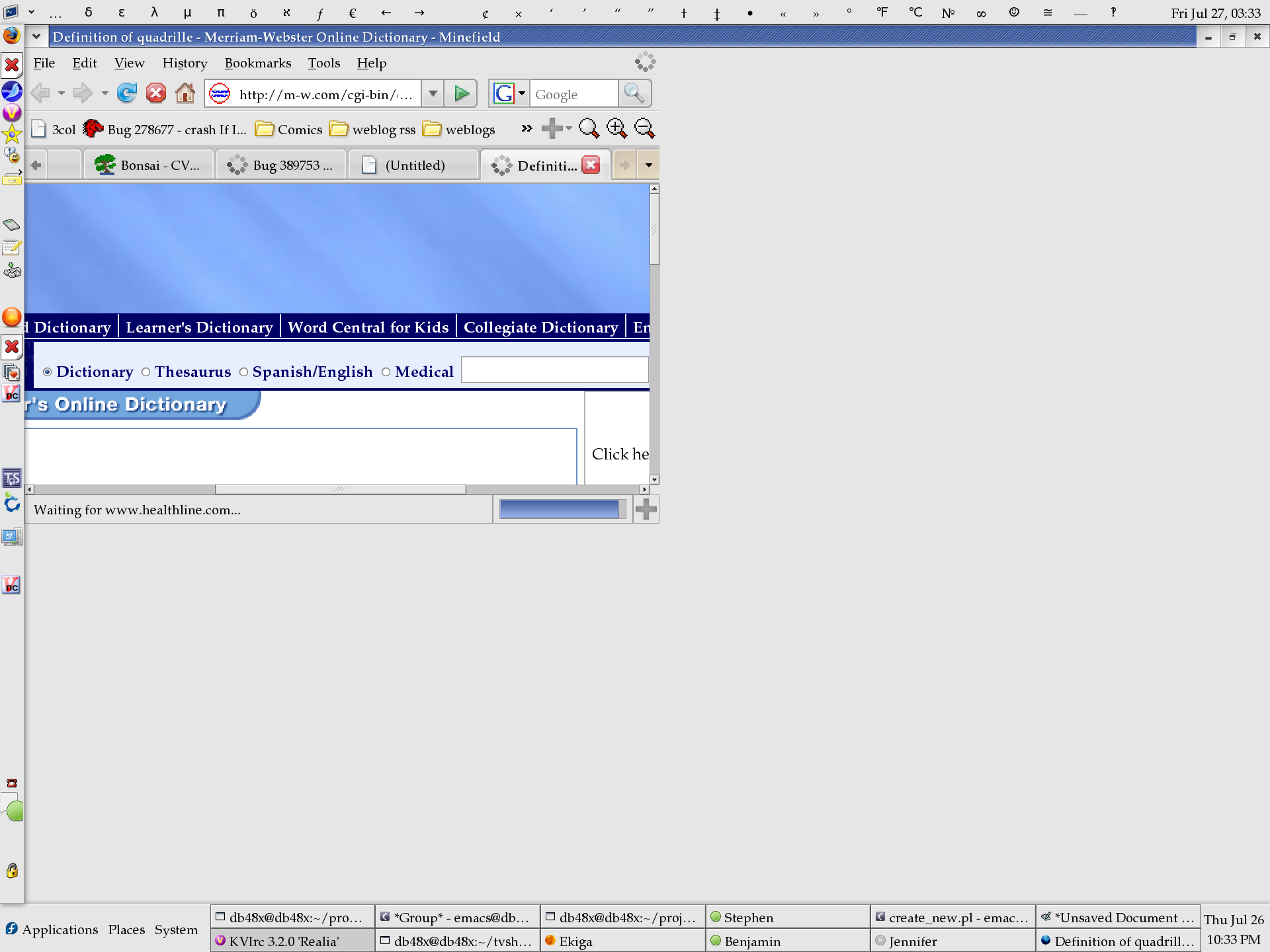Open the dropdown arrow beside the plus icon
This screenshot has height=952, width=1270.
pos(569,128)
